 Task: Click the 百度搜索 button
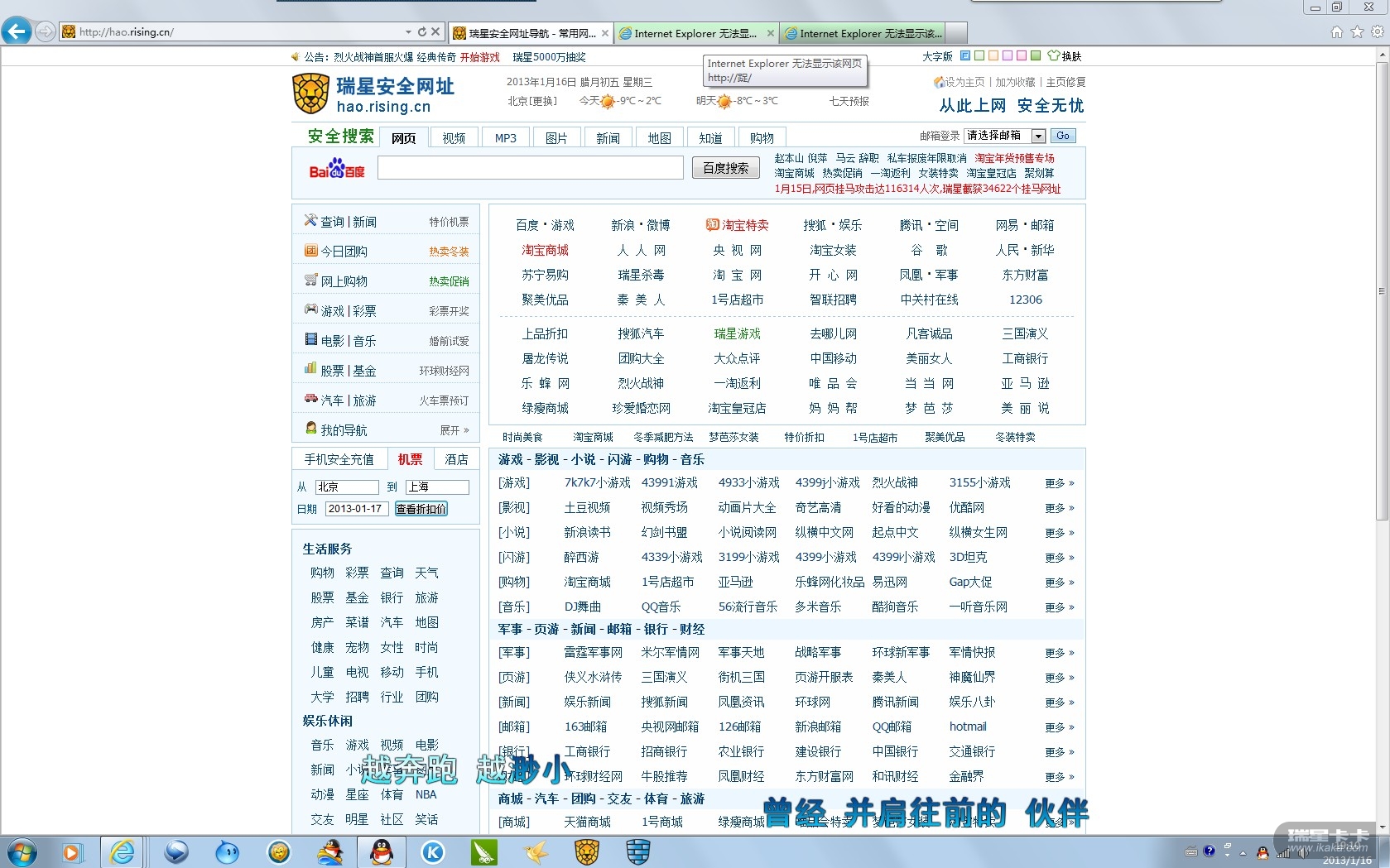[725, 168]
